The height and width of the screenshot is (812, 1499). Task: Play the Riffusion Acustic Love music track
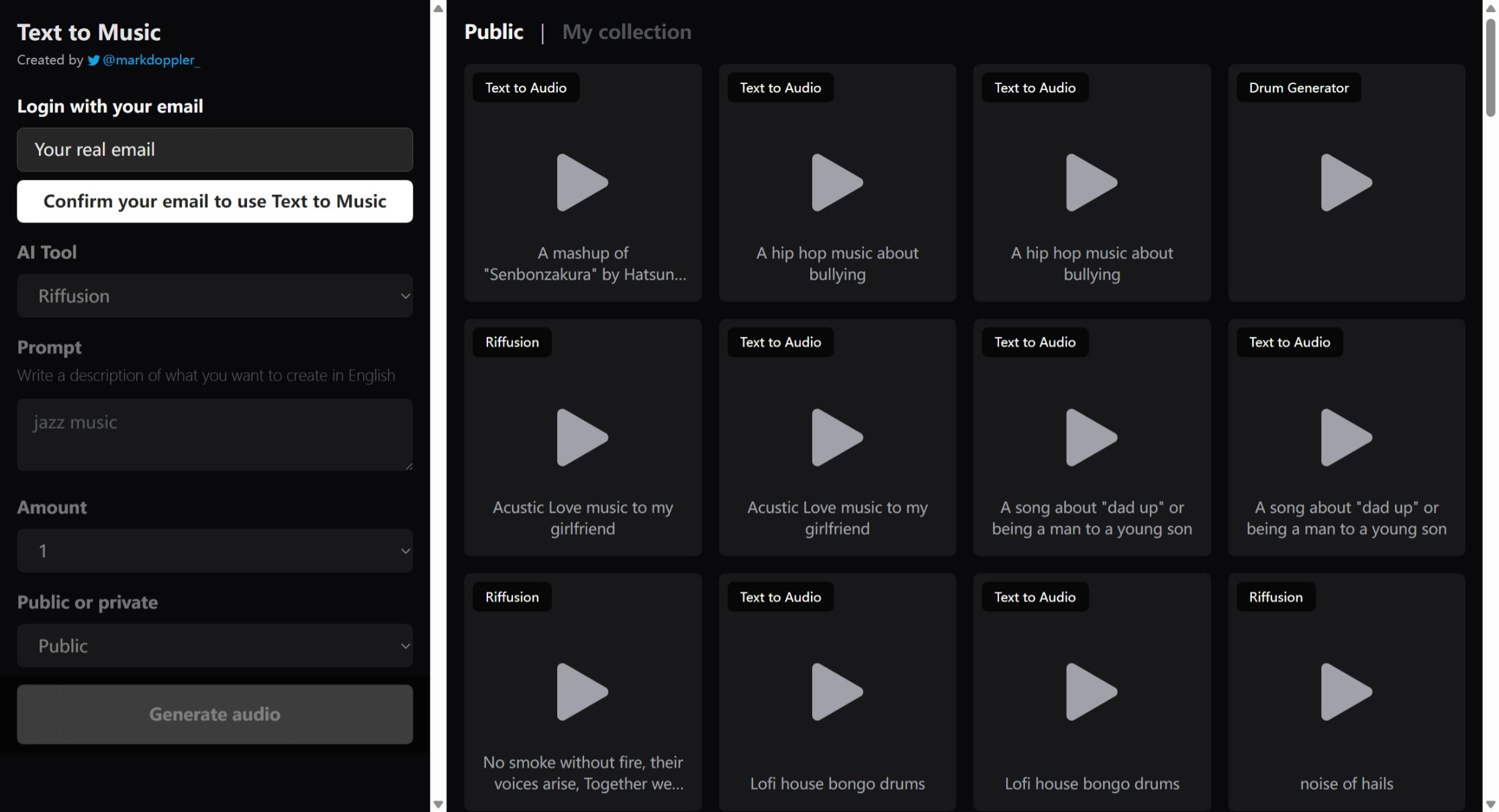[x=582, y=438]
